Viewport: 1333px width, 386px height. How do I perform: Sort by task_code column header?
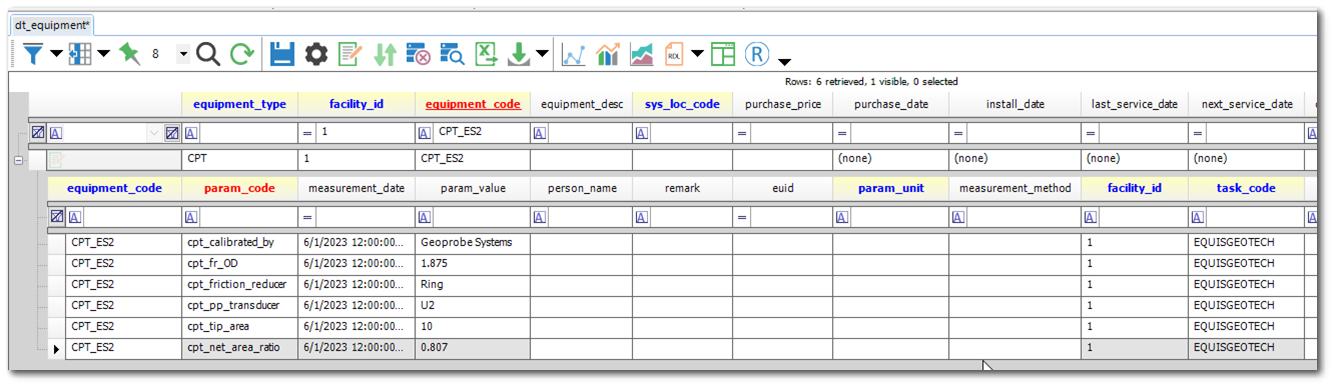click(1246, 188)
